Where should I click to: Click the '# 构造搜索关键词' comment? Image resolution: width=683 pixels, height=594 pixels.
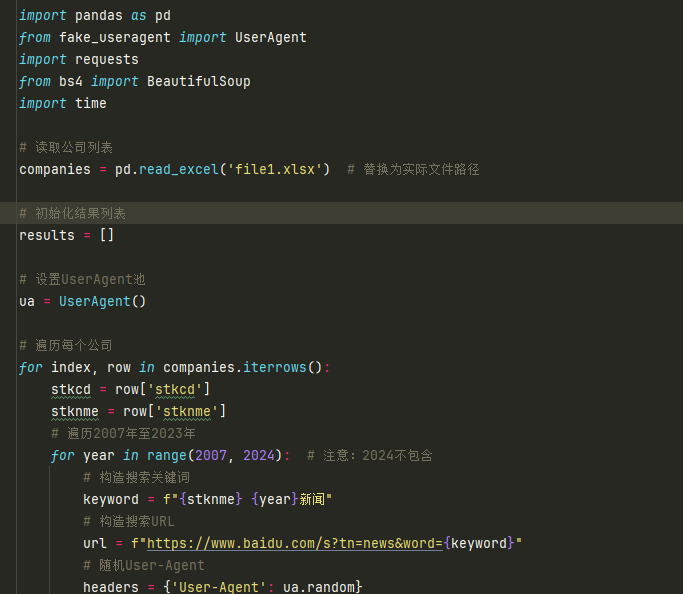tap(137, 478)
